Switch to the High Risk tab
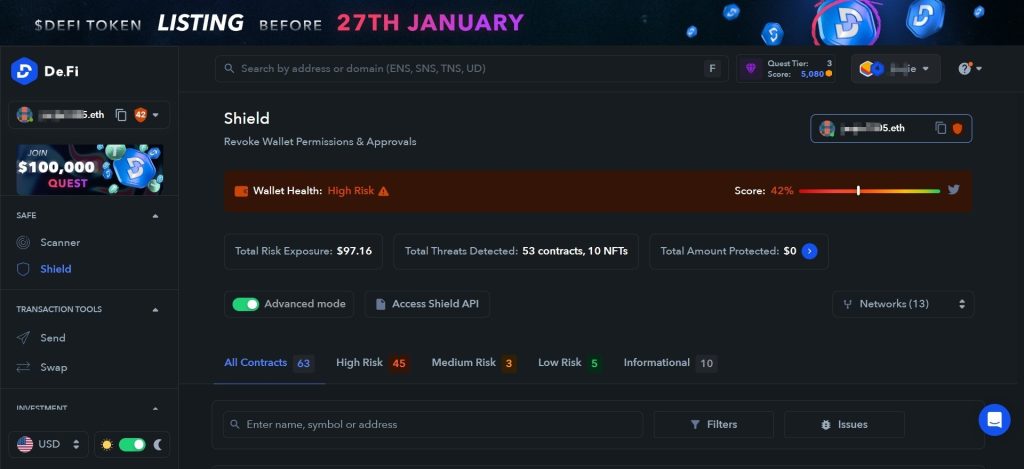Screen dimensions: 1024x469 click(371, 363)
